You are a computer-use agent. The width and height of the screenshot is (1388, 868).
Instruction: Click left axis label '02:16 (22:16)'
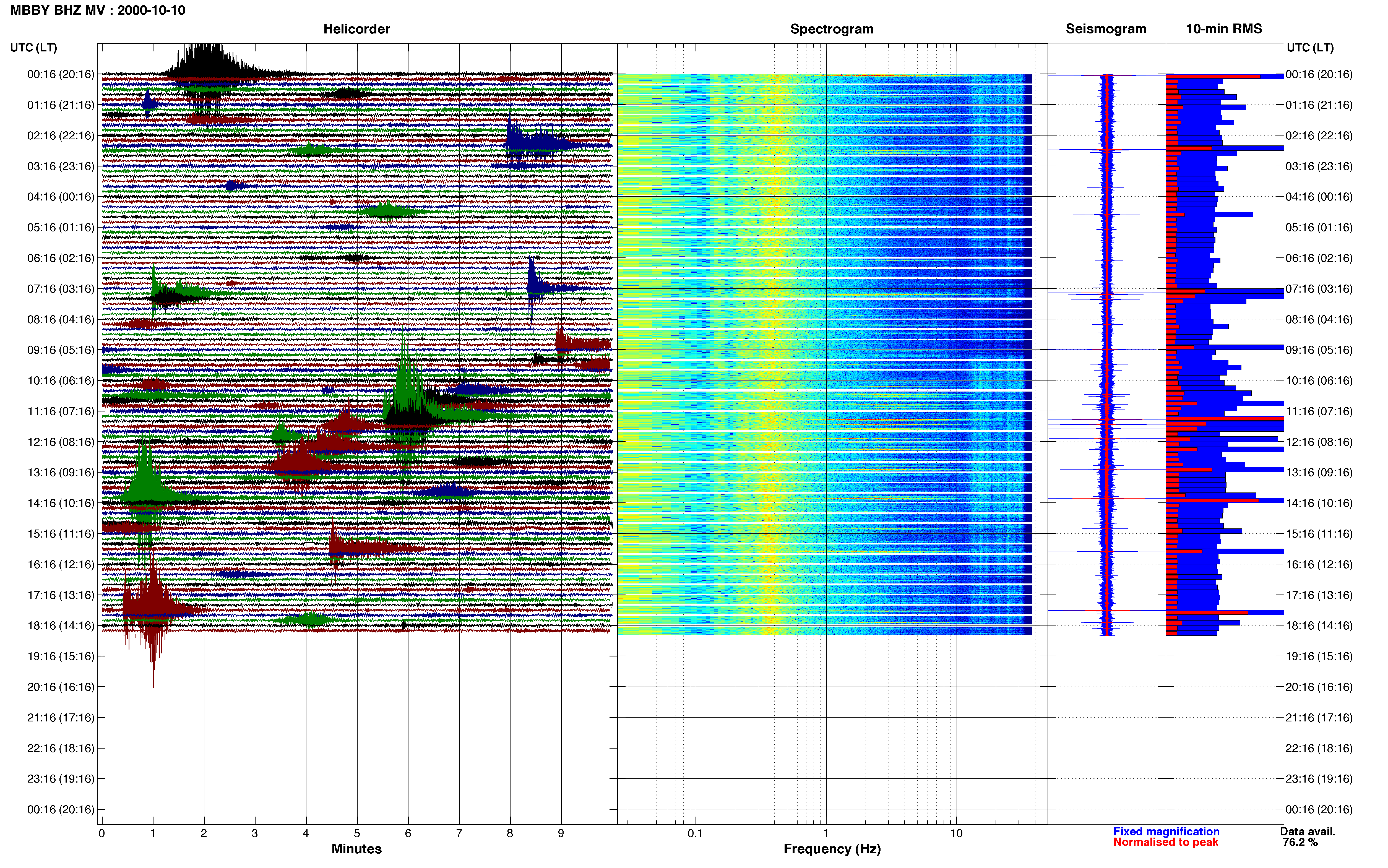(61, 135)
